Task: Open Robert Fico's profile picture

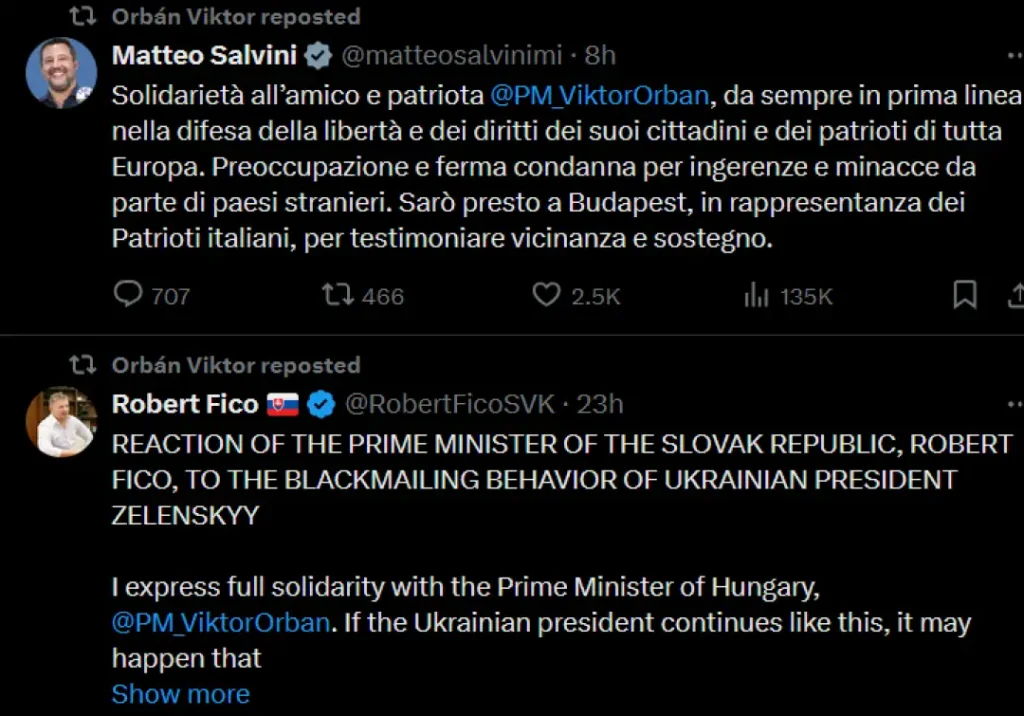Action: 61,422
